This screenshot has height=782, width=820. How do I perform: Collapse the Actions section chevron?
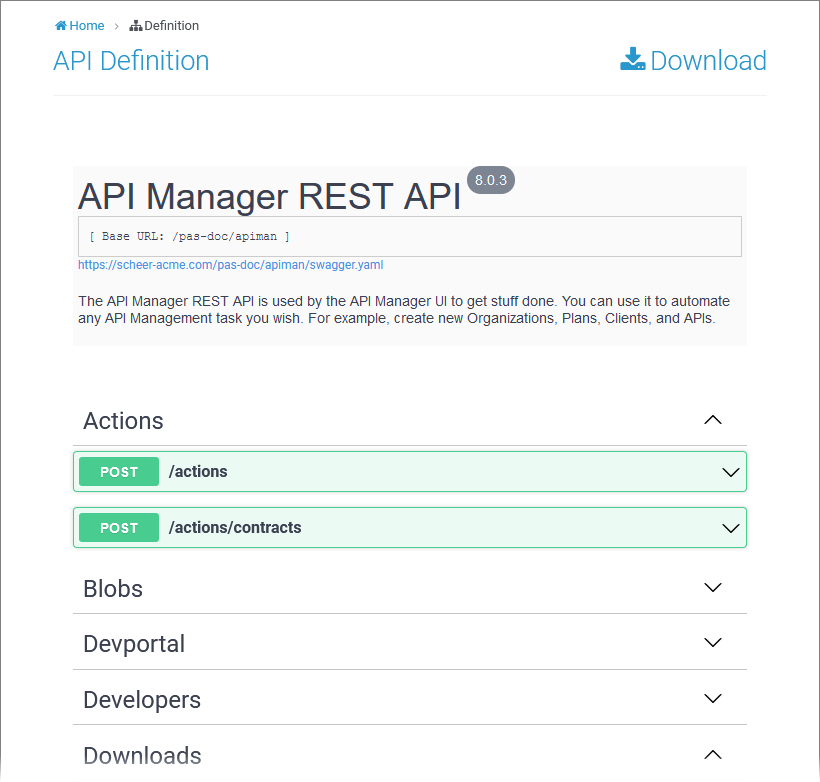(713, 421)
